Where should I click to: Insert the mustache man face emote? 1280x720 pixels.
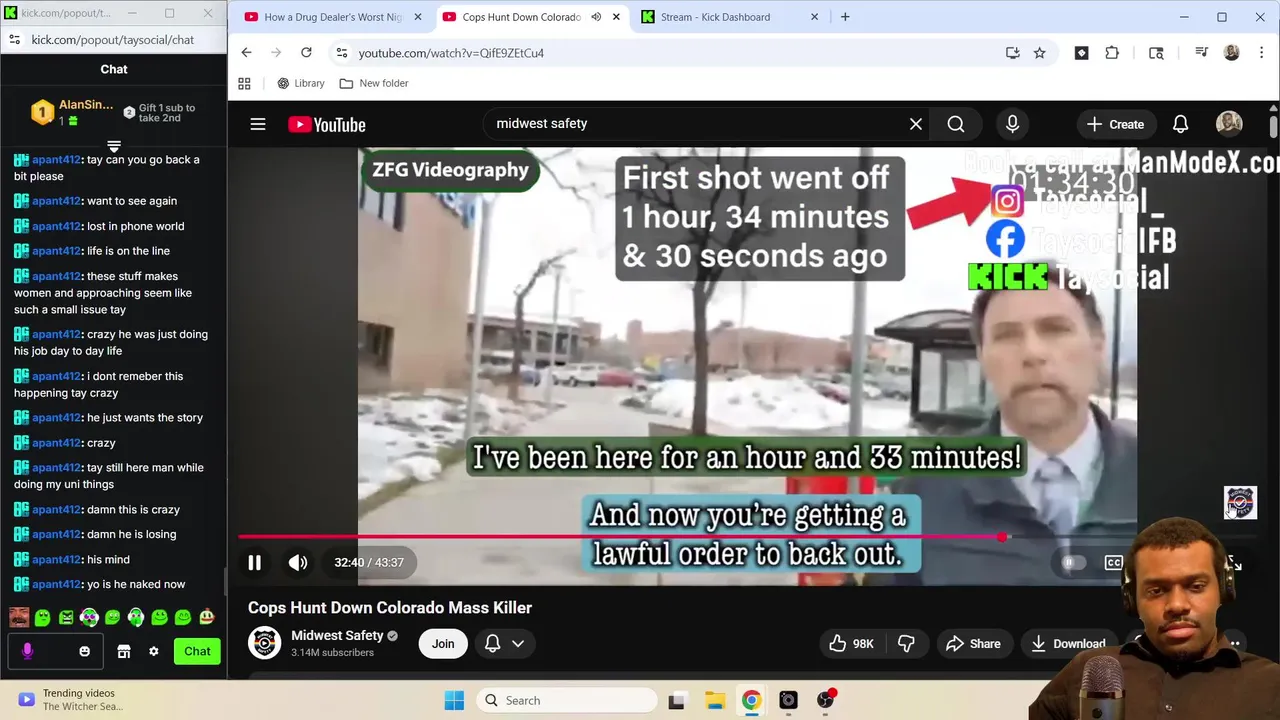pos(19,618)
